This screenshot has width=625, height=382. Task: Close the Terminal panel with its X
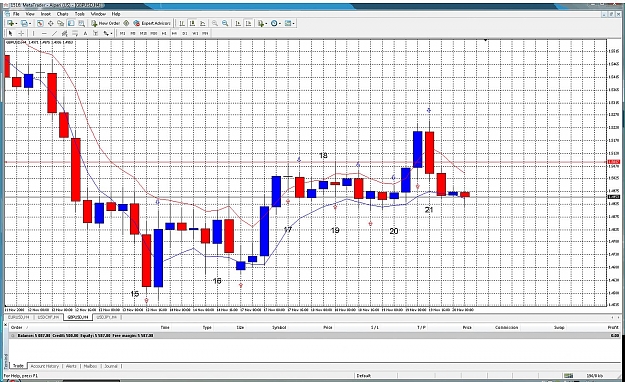6,325
